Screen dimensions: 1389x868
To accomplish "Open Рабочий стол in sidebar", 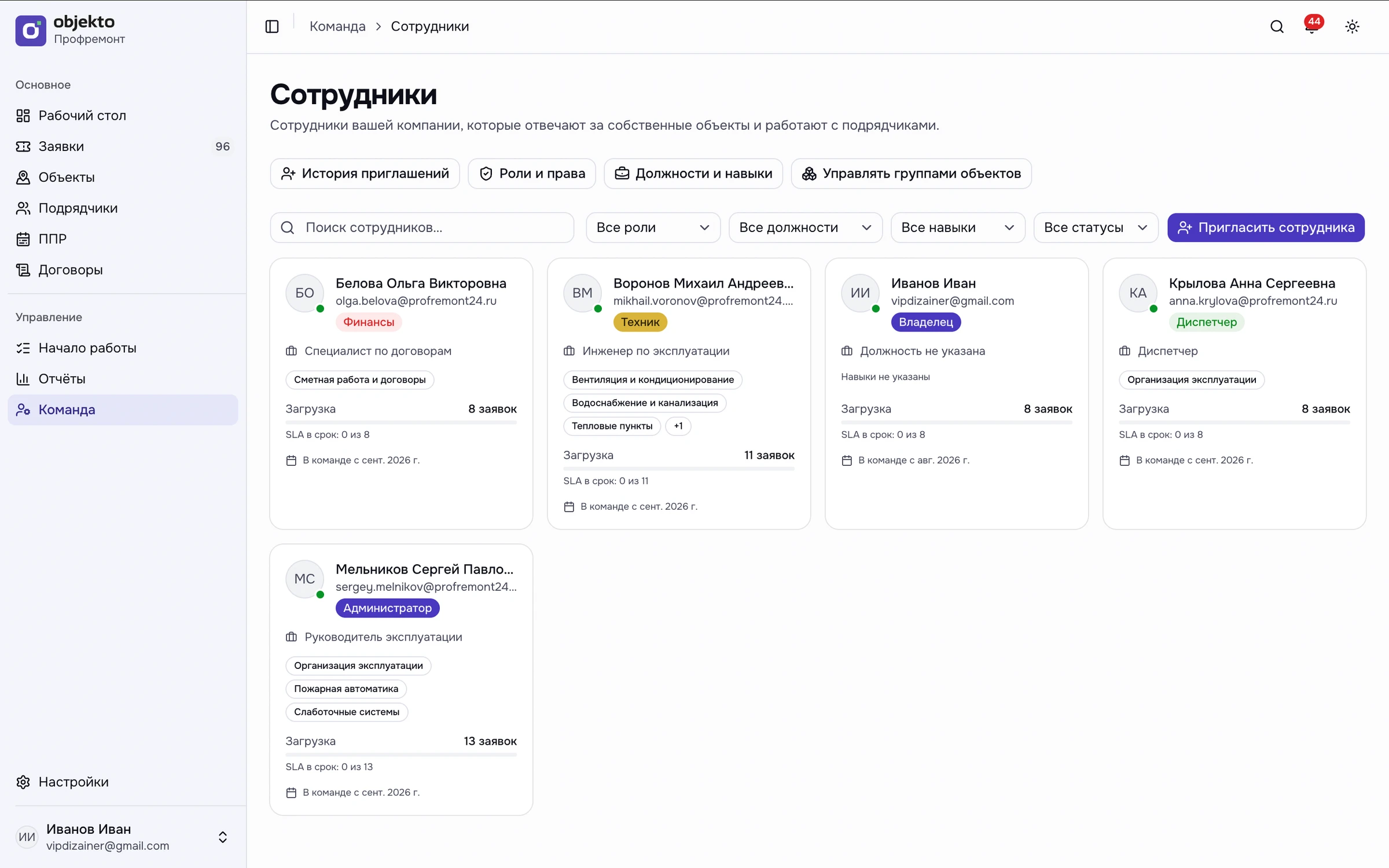I will pos(123,116).
